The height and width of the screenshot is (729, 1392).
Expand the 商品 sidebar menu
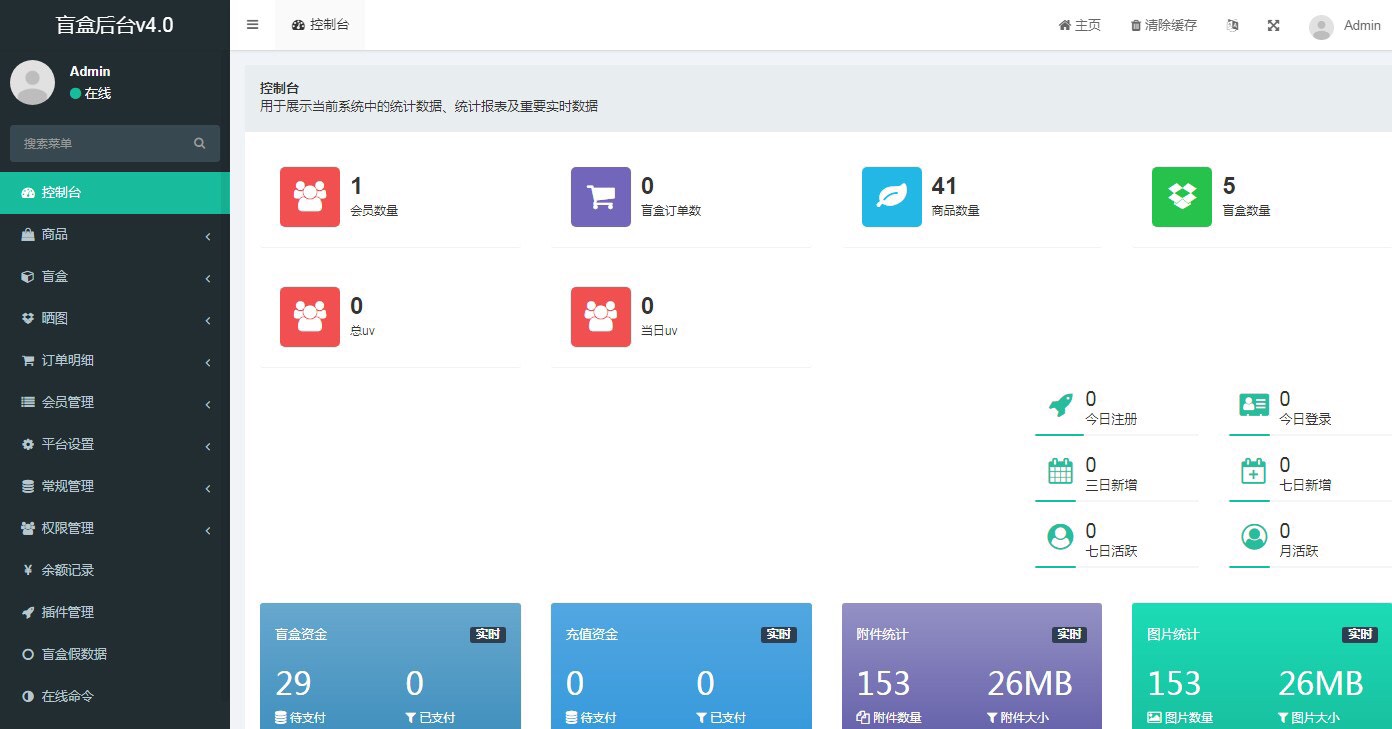tap(115, 234)
